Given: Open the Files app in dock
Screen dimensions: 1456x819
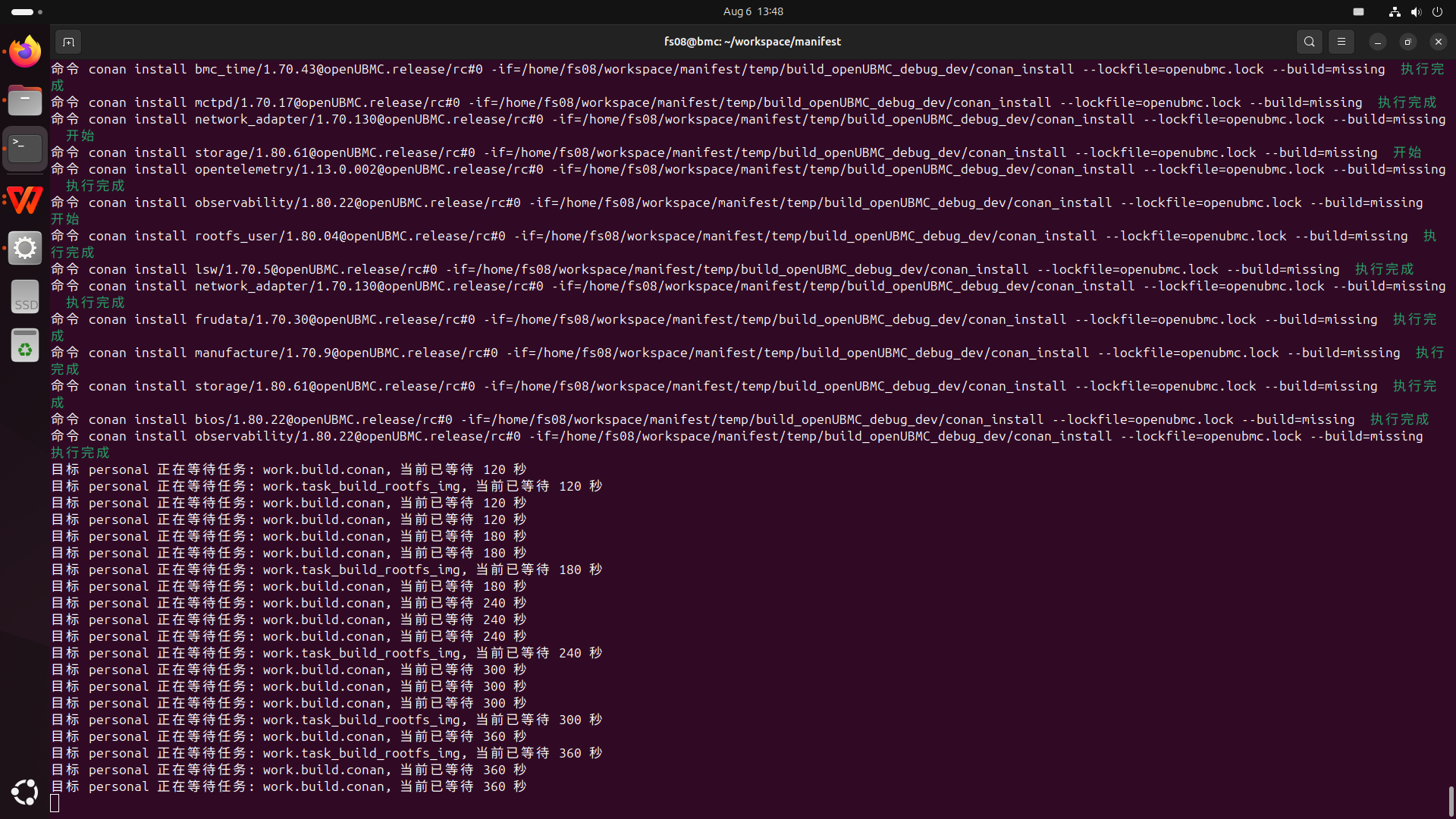Looking at the screenshot, I should pos(25,100).
